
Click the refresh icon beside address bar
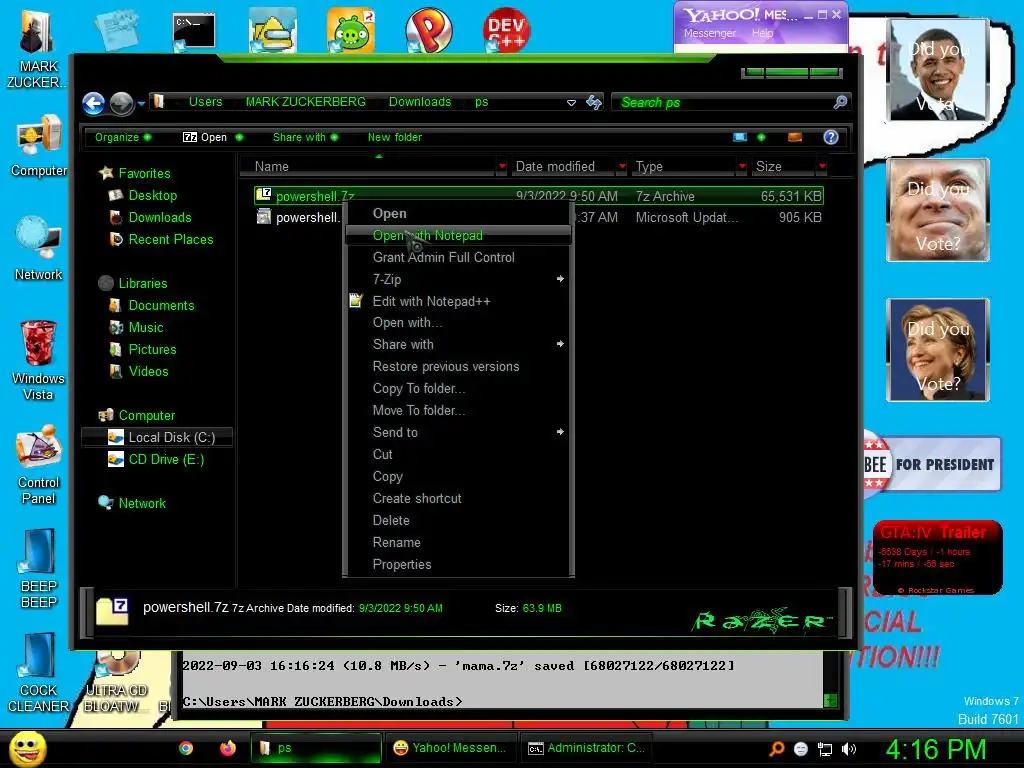(594, 102)
